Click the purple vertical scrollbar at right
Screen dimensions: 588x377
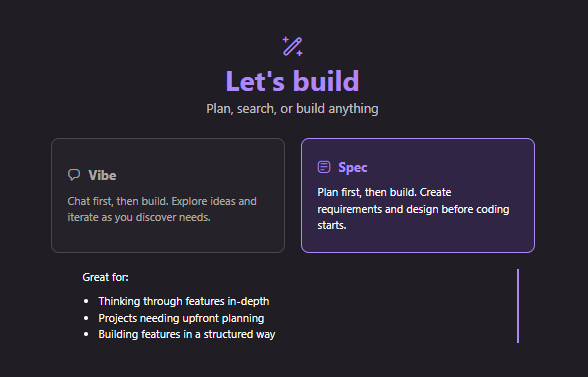(x=518, y=306)
